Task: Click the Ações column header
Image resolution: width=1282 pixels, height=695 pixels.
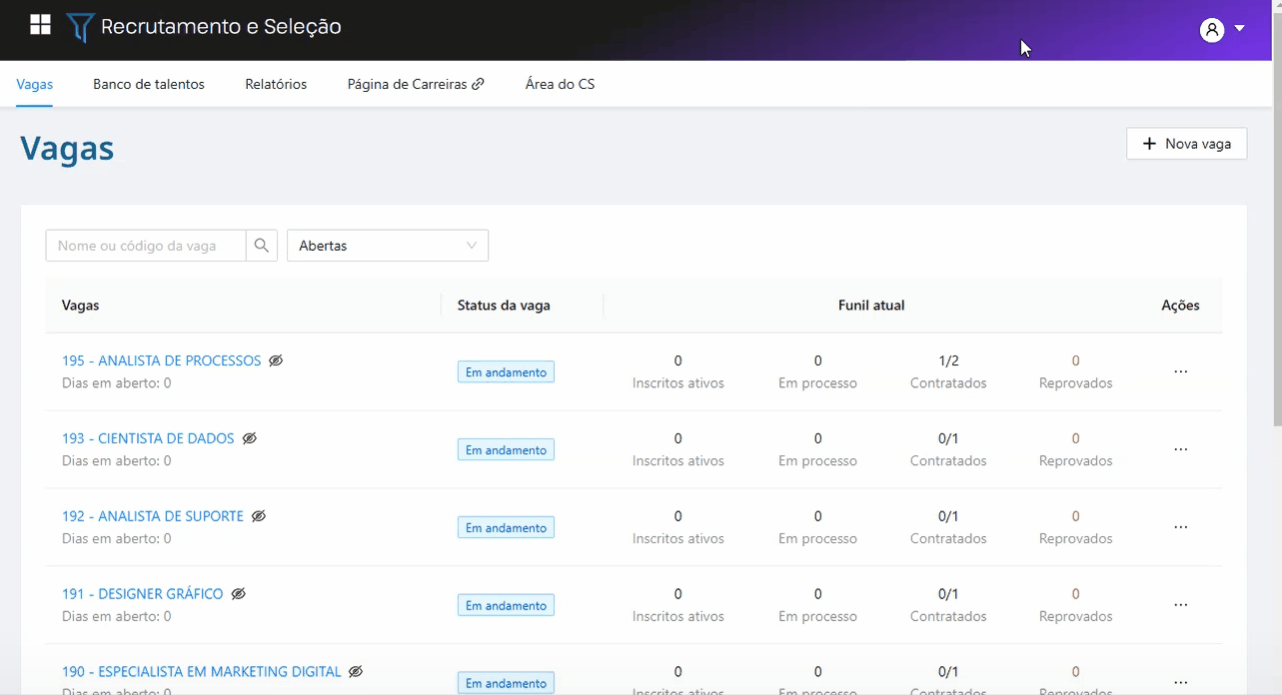Action: [1180, 305]
